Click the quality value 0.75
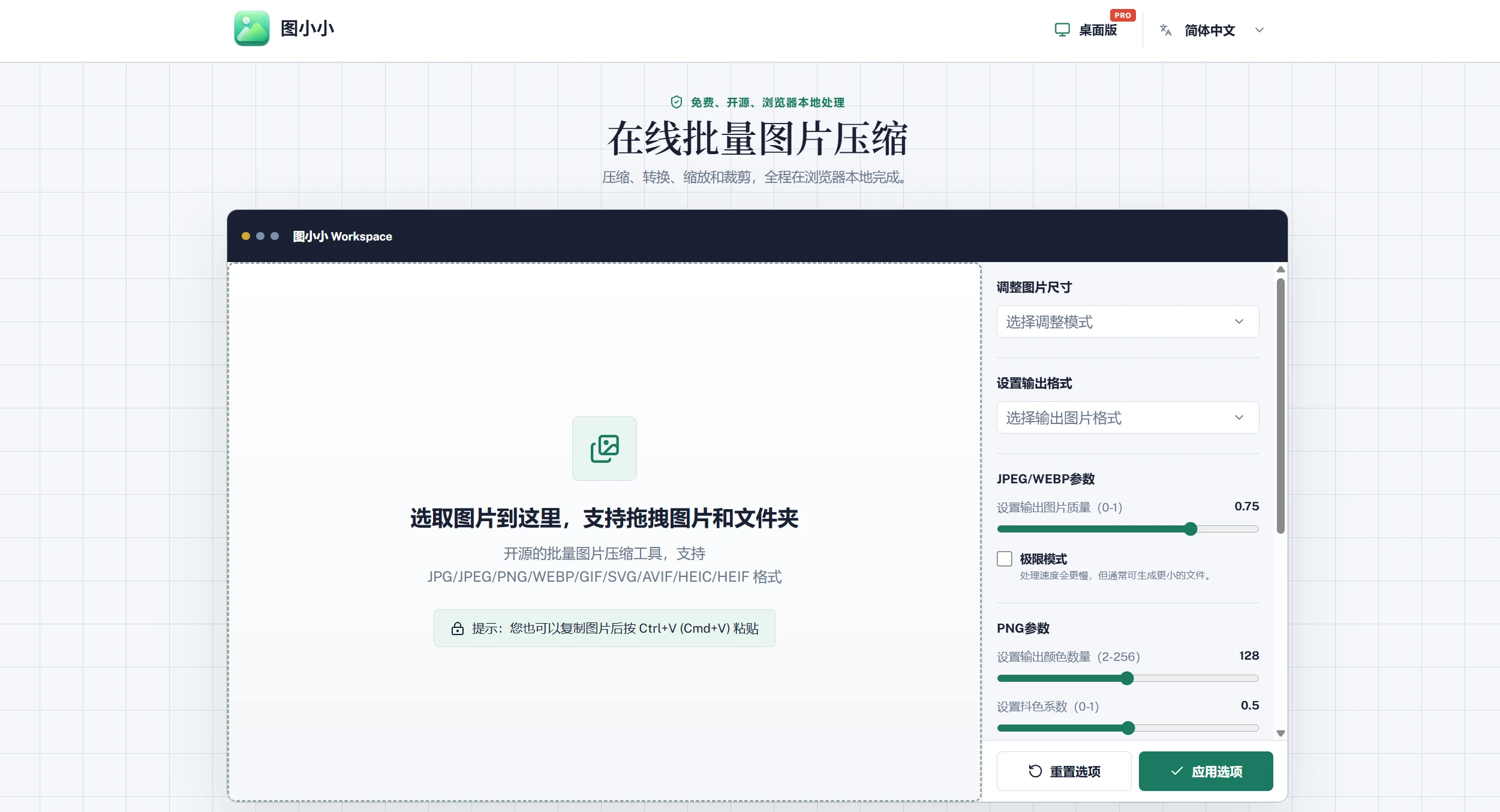Viewport: 1500px width, 812px height. 1246,506
